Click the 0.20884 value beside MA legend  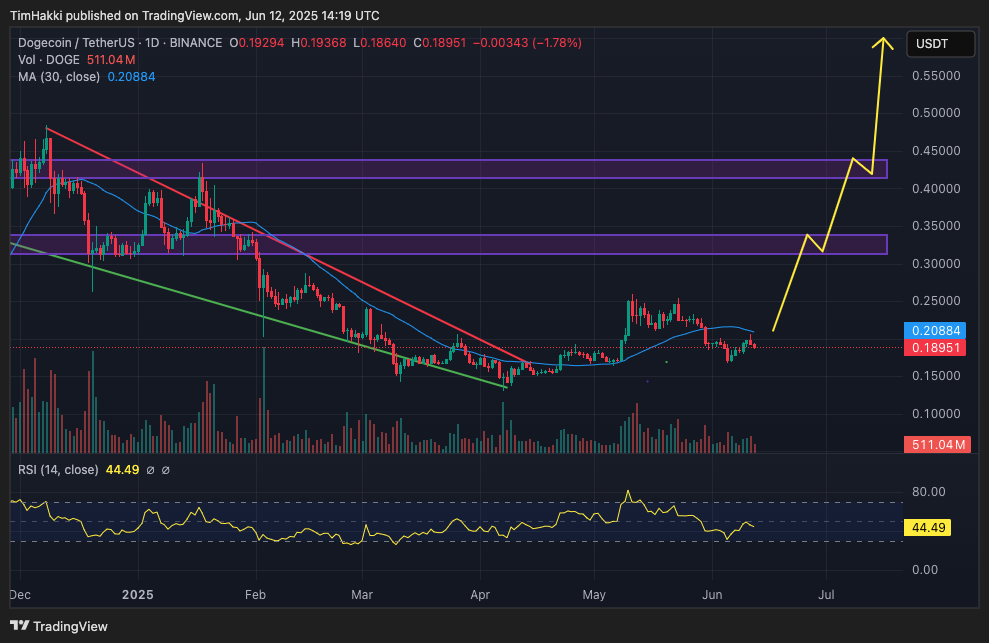click(x=131, y=77)
